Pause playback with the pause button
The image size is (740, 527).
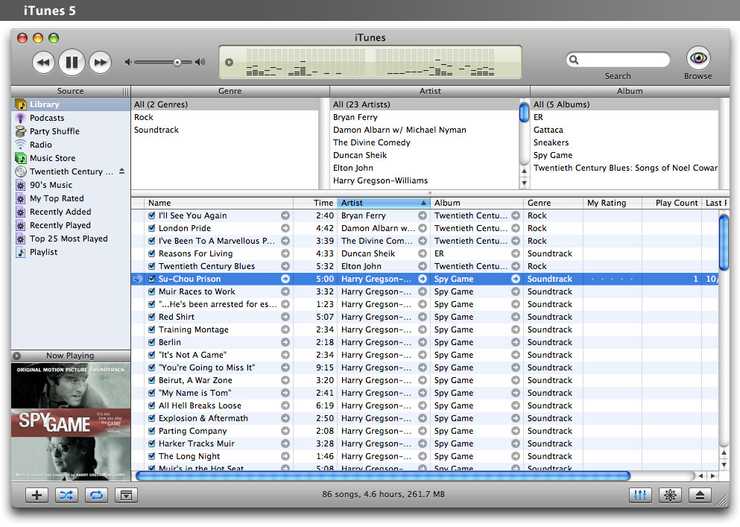tap(72, 62)
